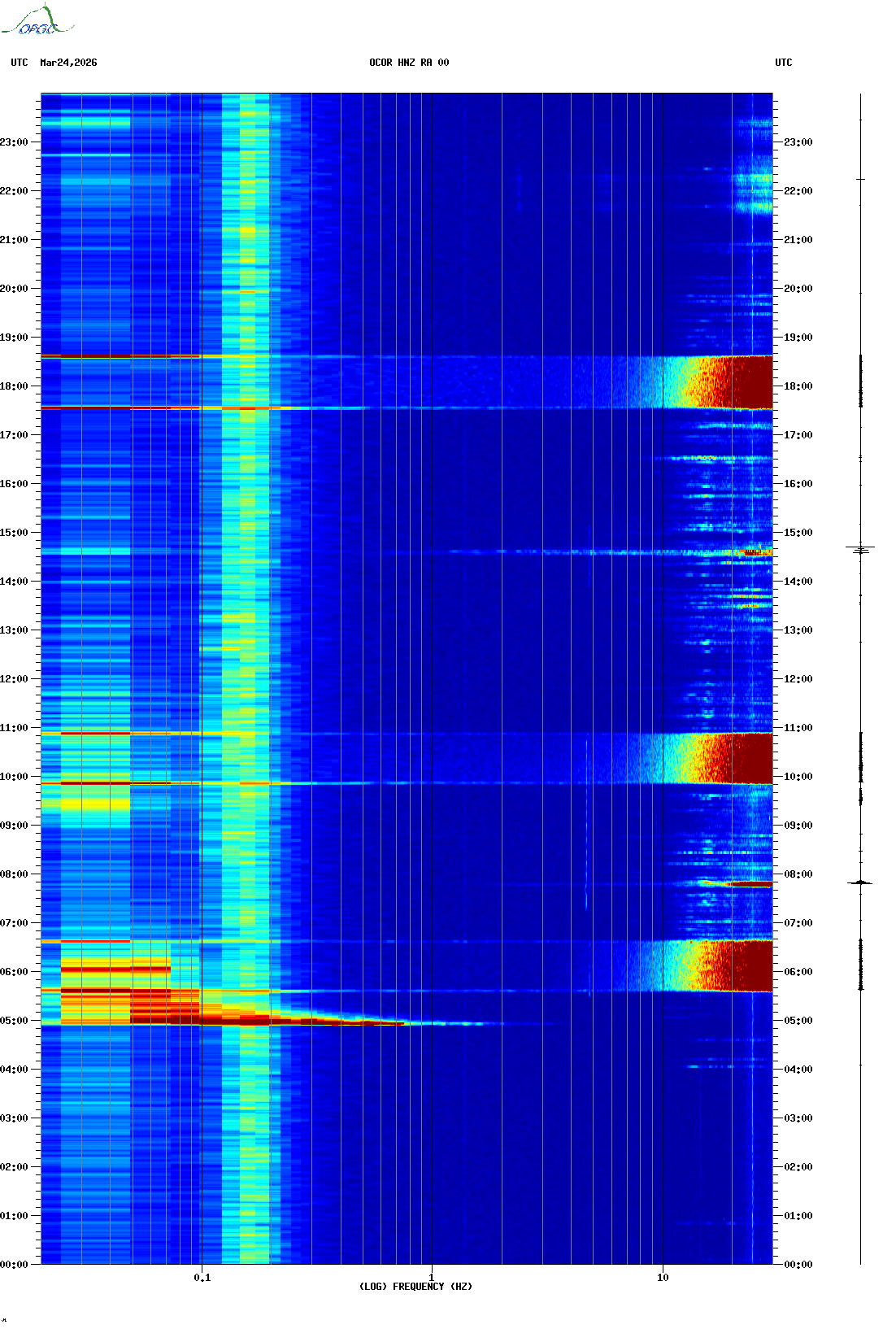
Task: Click the 10:00 label on the right time axis
Action: [798, 777]
